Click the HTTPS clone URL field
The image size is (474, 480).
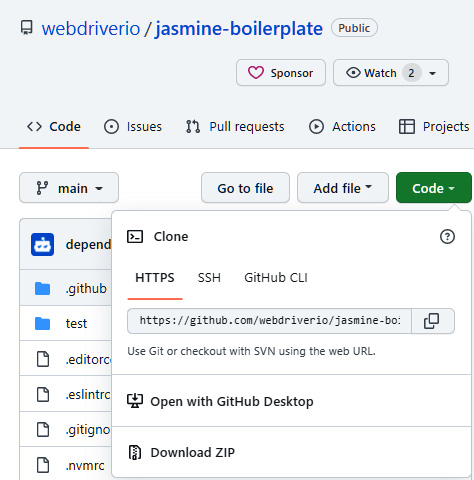coord(269,321)
